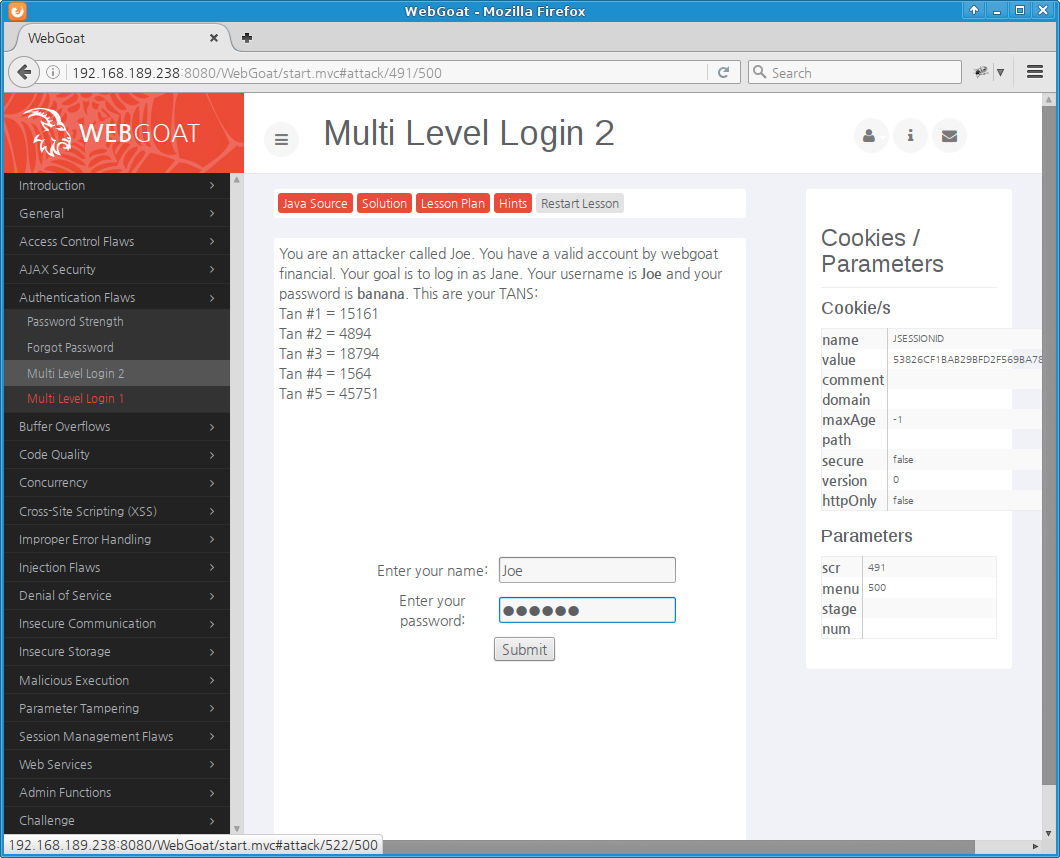Expand Concurrency category
This screenshot has width=1060, height=858.
(117, 483)
